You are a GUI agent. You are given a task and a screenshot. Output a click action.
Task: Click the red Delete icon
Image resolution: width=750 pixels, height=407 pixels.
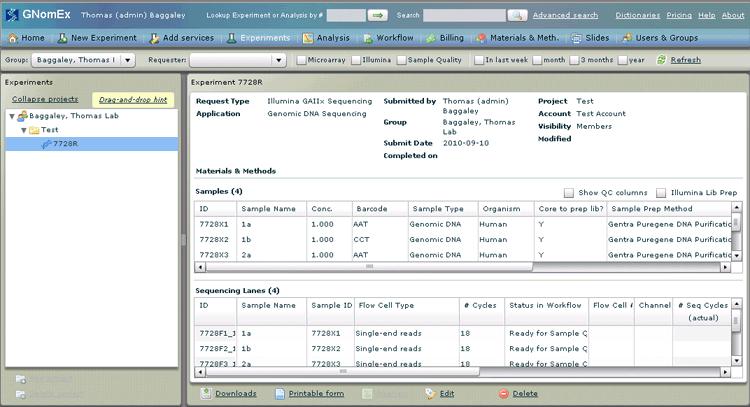pyautogui.click(x=504, y=394)
